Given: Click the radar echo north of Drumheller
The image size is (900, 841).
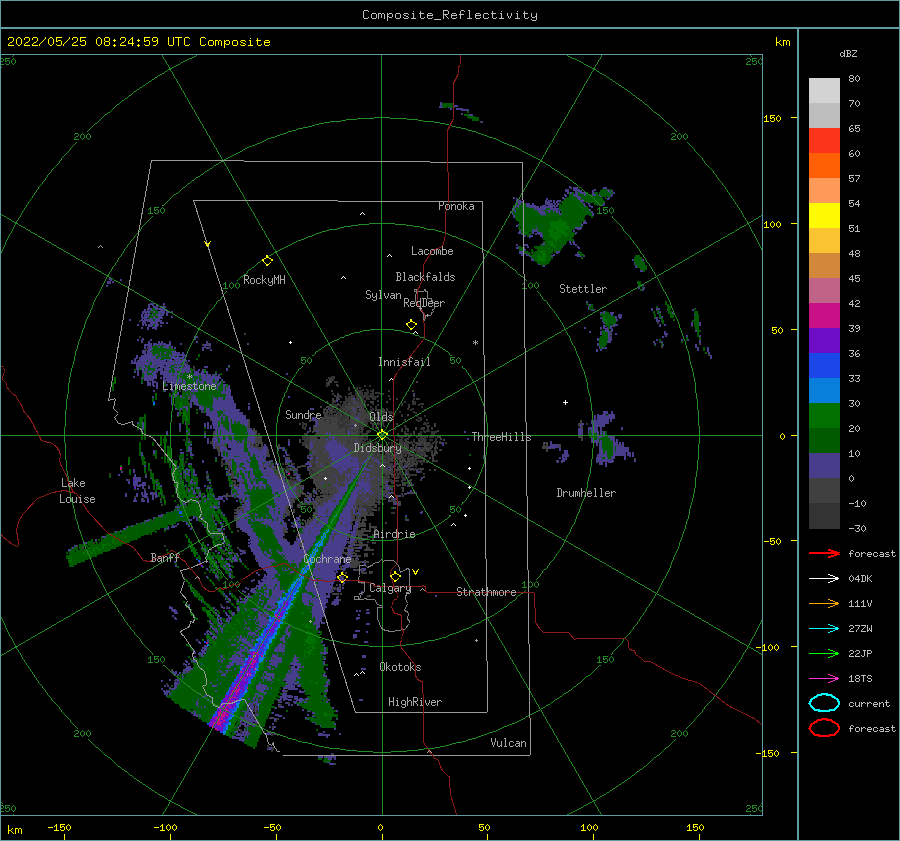Looking at the screenshot, I should [x=603, y=439].
